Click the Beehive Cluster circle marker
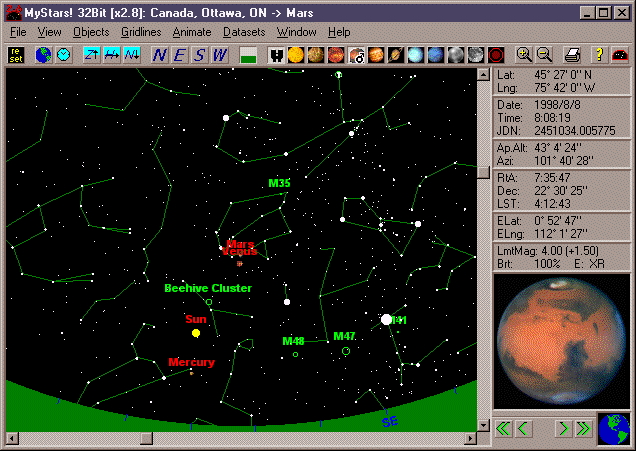This screenshot has width=636, height=451. (x=209, y=302)
